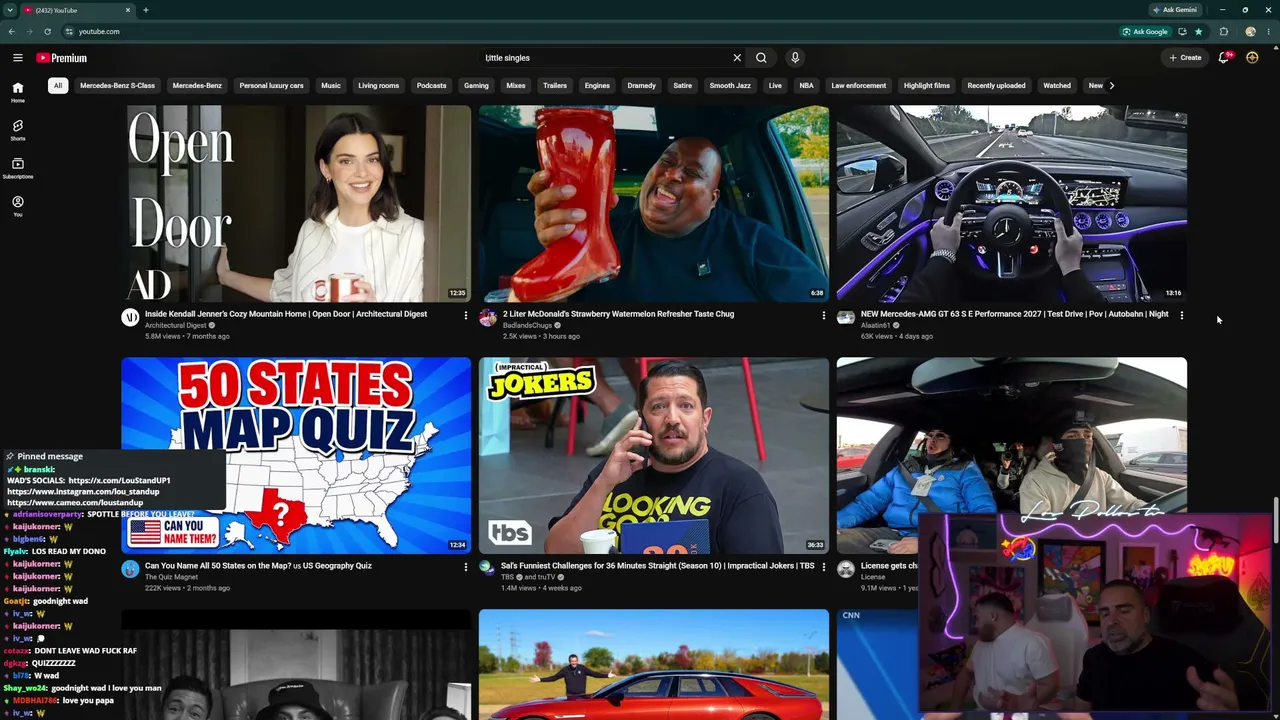Choose the Living rooms chip
Viewport: 1280px width, 720px height.
(379, 85)
